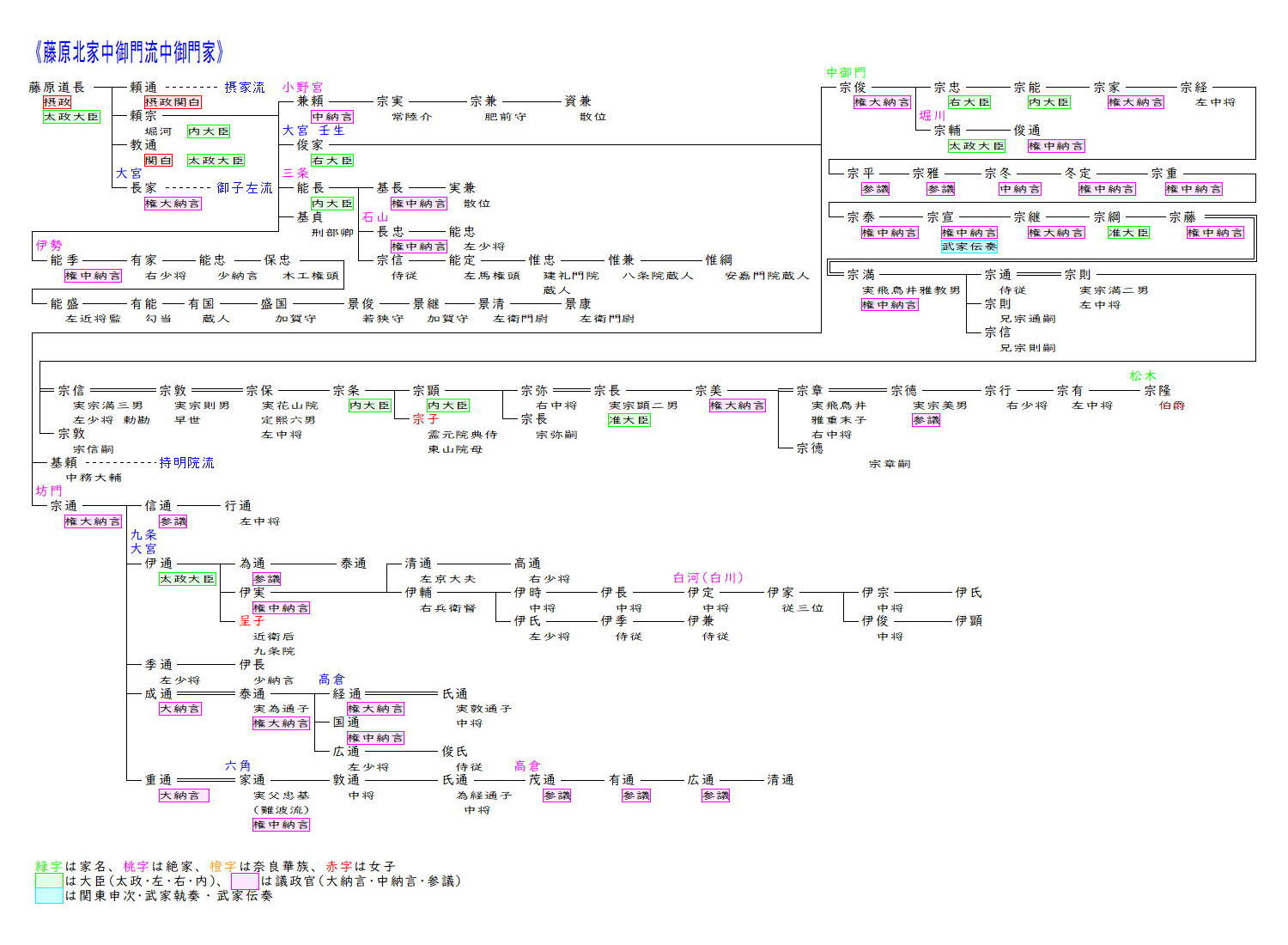Select the pink 伊勢 branch label
This screenshot has width=1288, height=945.
click(x=49, y=245)
